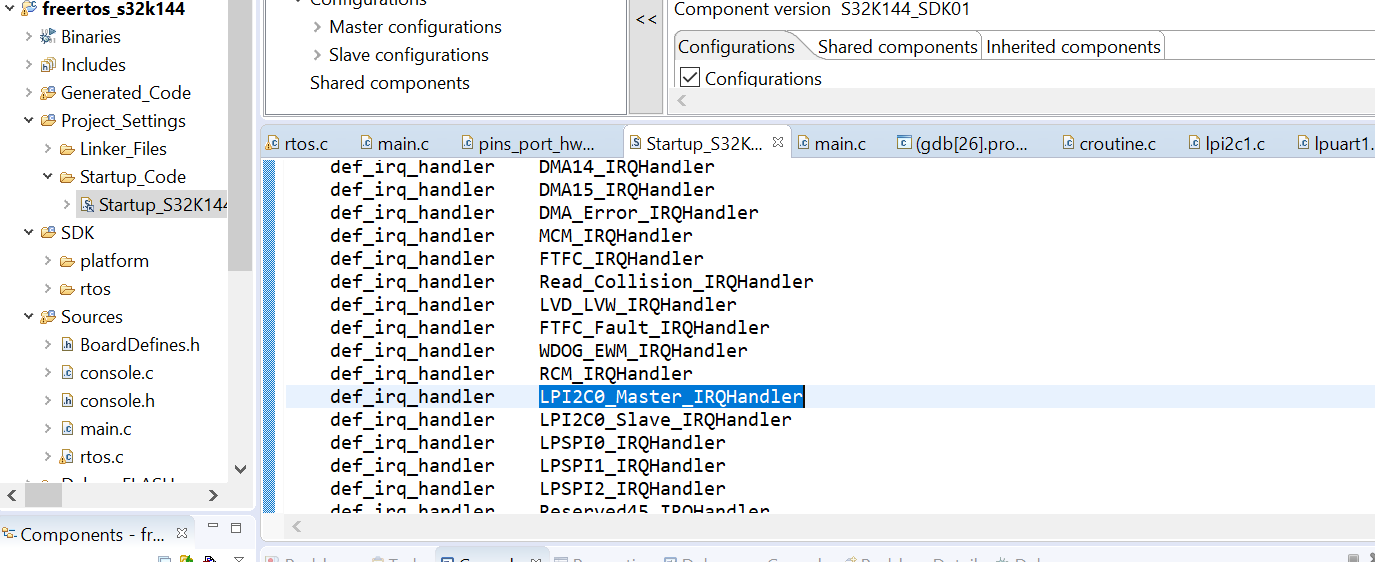This screenshot has height=562, width=1375.
Task: Click the LPI2C0_Master_IRQHandler highlighted text
Action: tap(671, 397)
